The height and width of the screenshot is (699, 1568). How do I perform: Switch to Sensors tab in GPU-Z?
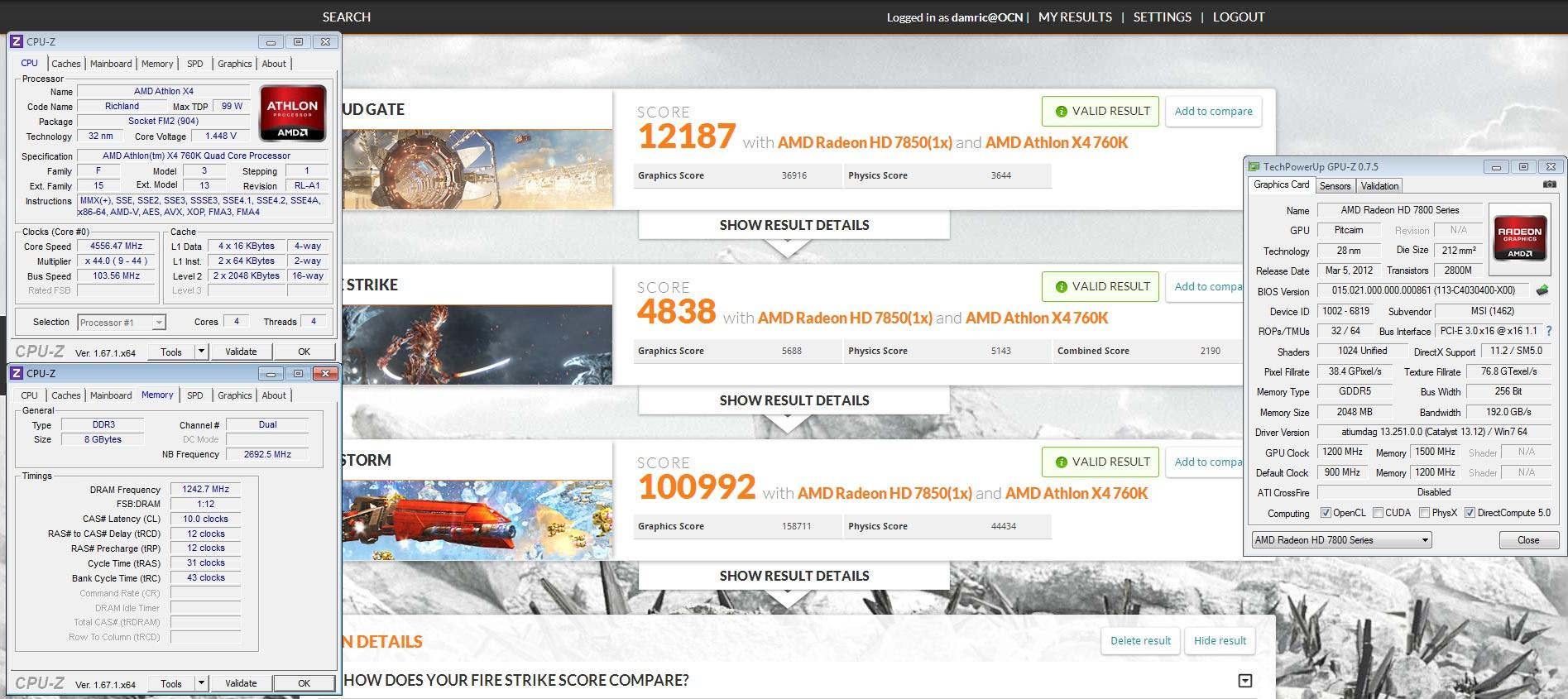click(x=1335, y=186)
